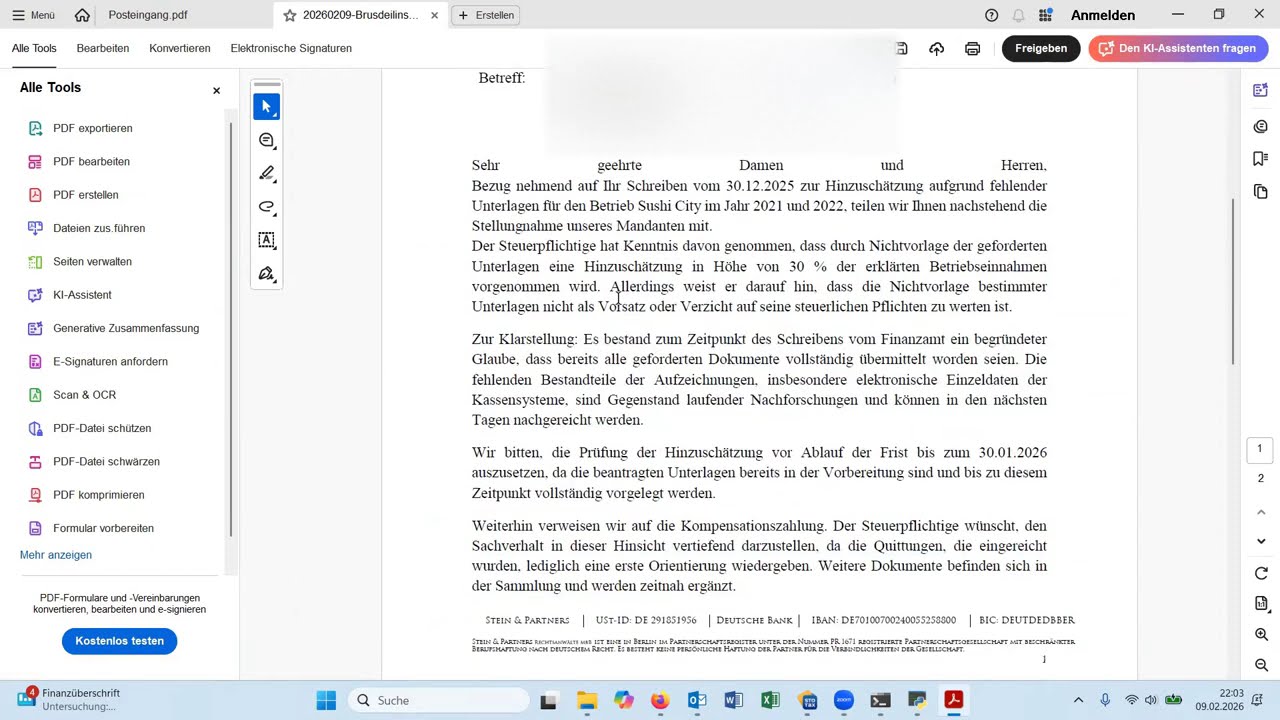Open Windows Start menu
Image resolution: width=1280 pixels, height=720 pixels.
click(326, 700)
